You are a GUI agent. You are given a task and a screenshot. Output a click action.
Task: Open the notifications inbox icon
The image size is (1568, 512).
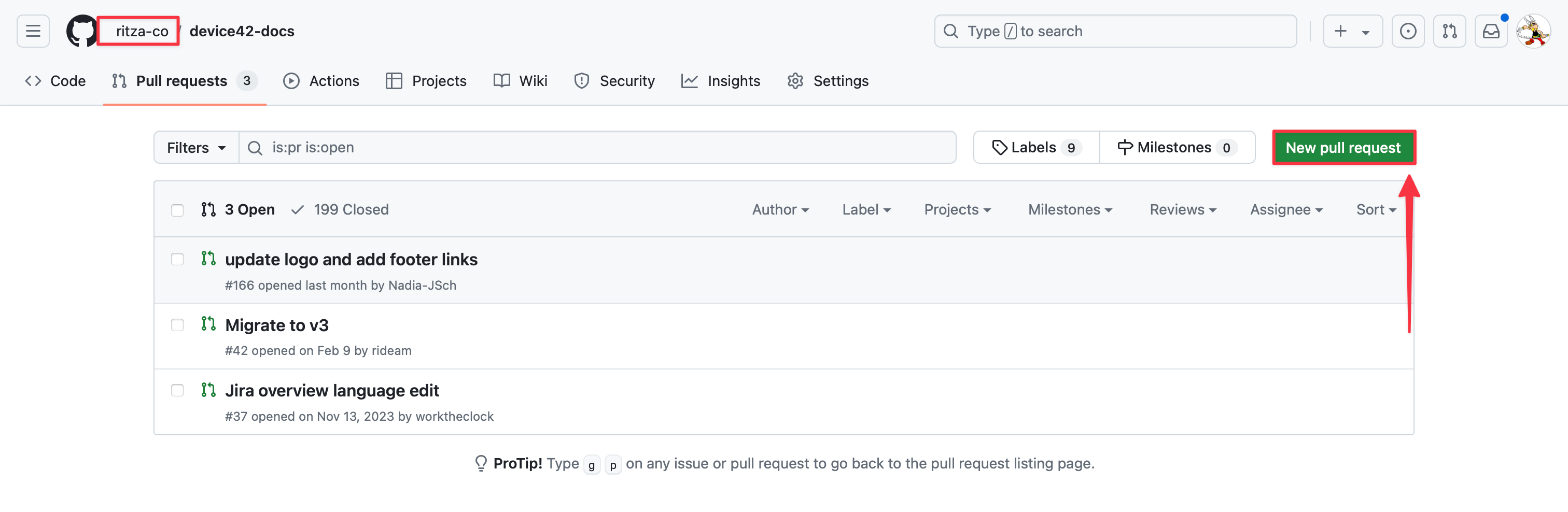pyautogui.click(x=1491, y=31)
